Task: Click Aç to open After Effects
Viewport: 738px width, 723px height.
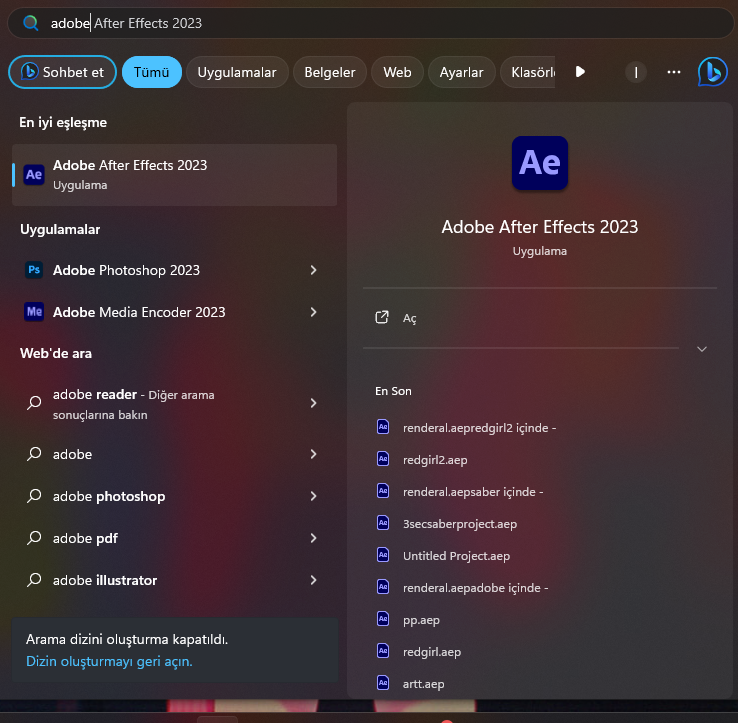Action: 409,318
